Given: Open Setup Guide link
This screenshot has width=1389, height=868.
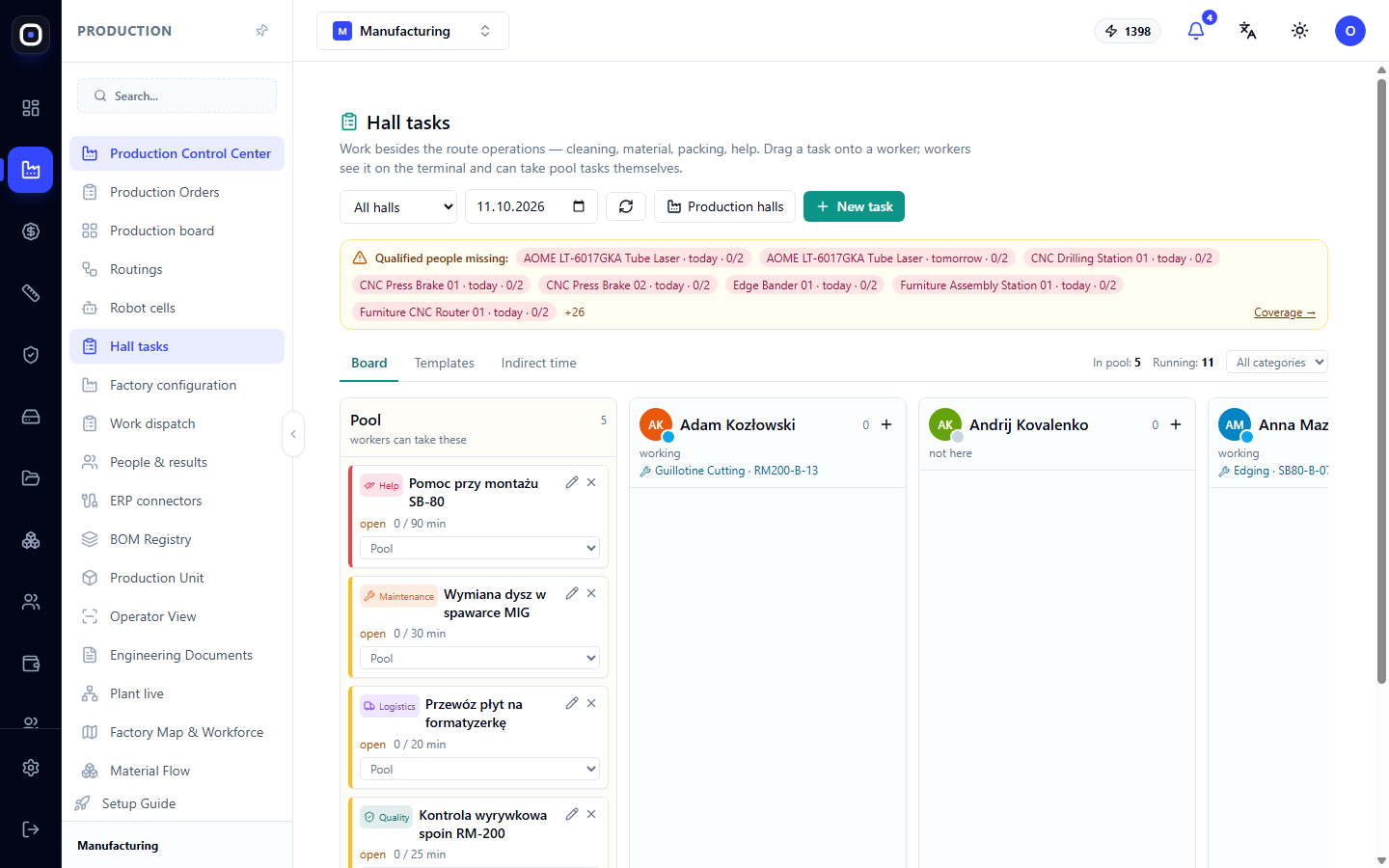Looking at the screenshot, I should coord(139,803).
